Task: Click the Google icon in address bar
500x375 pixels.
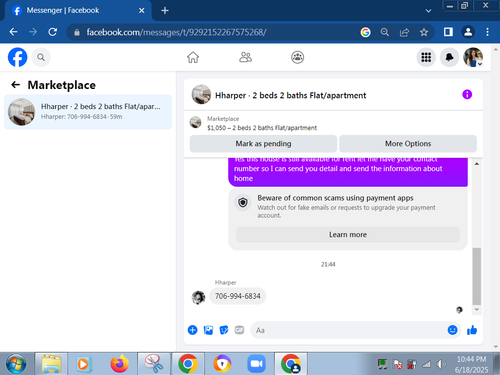Action: click(x=365, y=32)
